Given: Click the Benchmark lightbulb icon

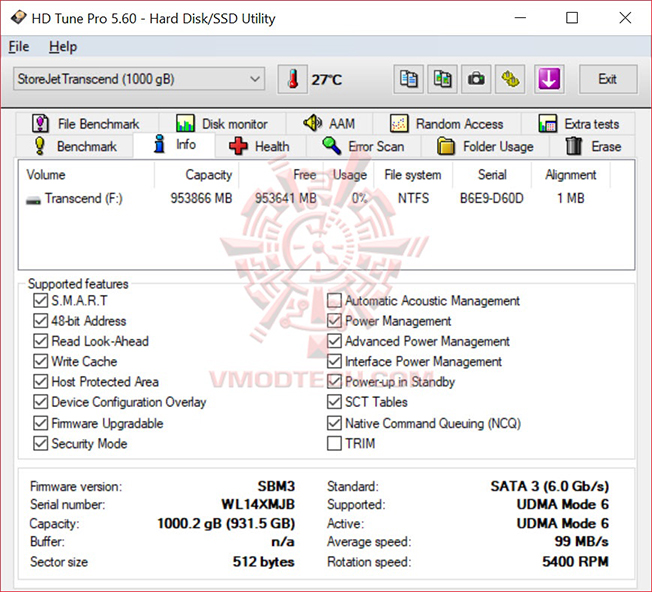Looking at the screenshot, I should click(40, 146).
